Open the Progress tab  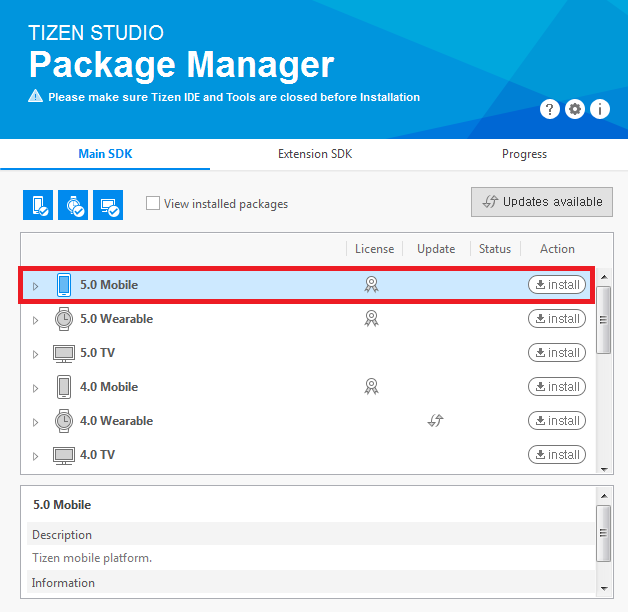point(524,154)
